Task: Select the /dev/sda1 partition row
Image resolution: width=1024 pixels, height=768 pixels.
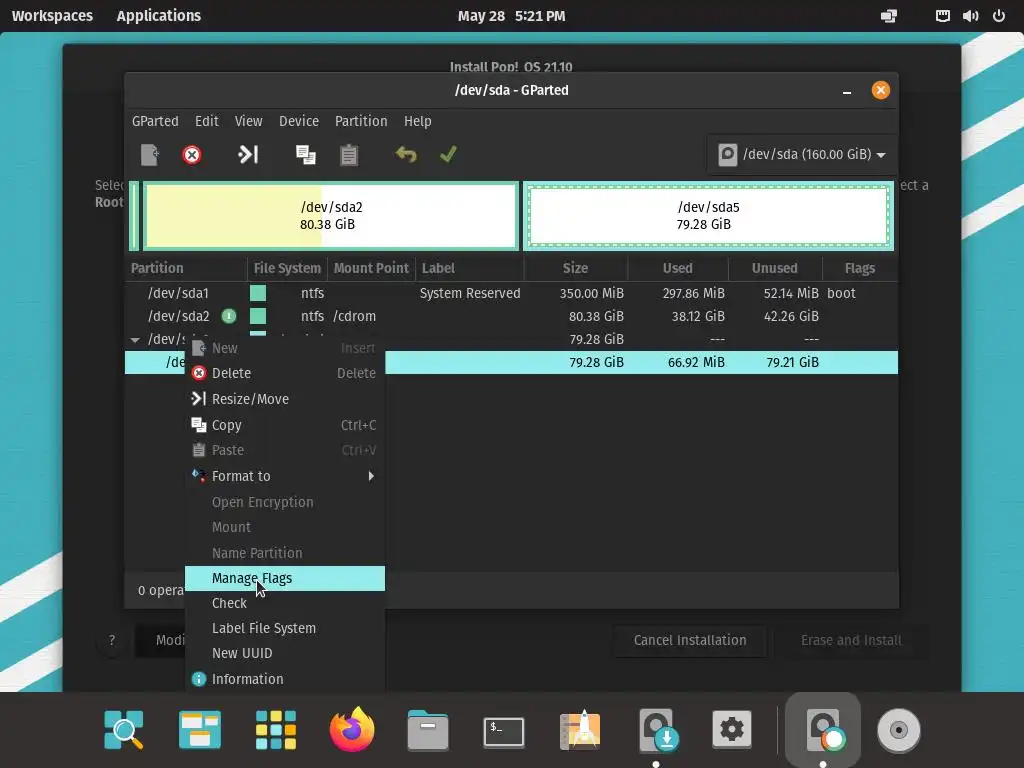Action: pyautogui.click(x=511, y=293)
